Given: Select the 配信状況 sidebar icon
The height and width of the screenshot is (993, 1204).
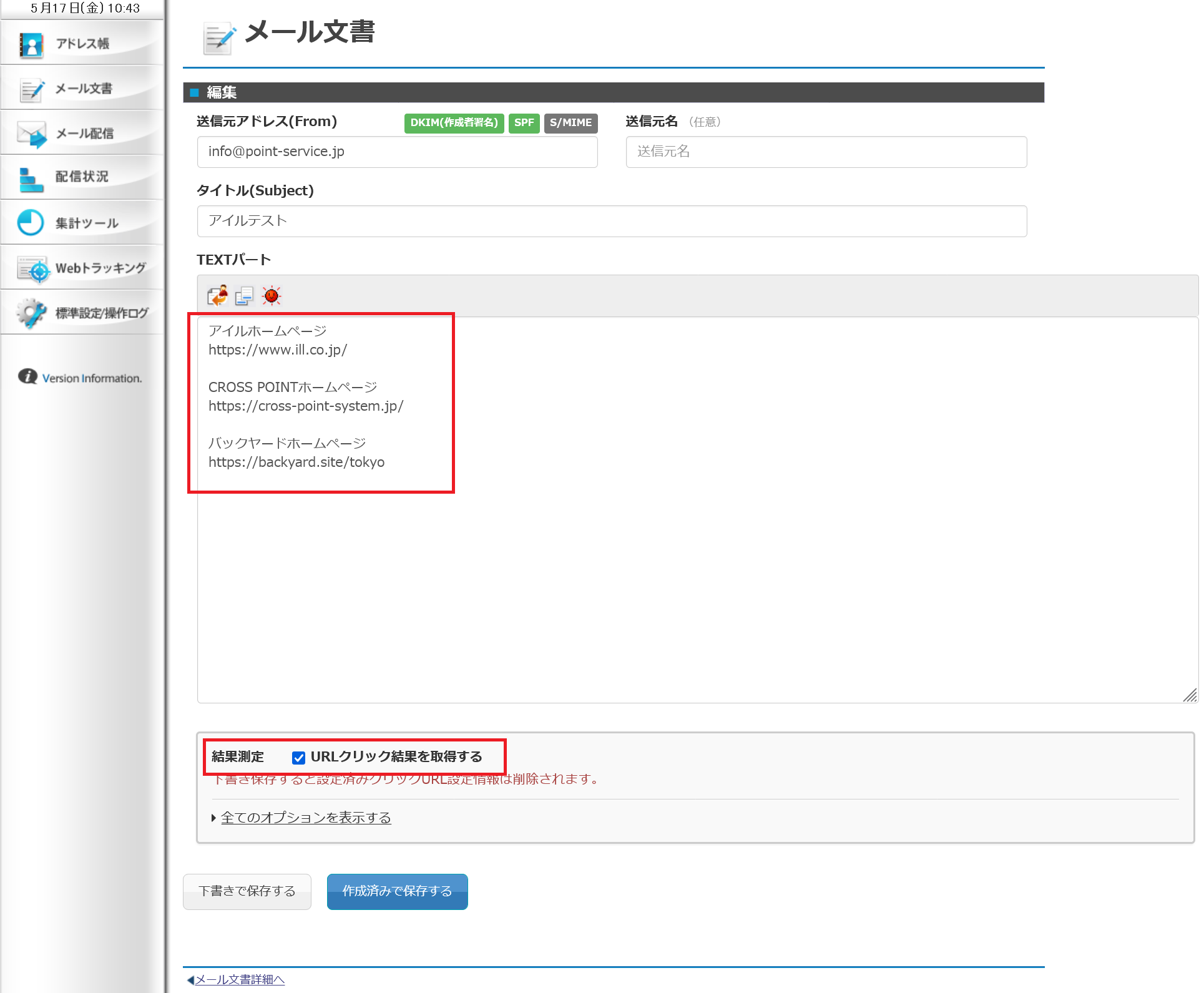Looking at the screenshot, I should tap(31, 177).
